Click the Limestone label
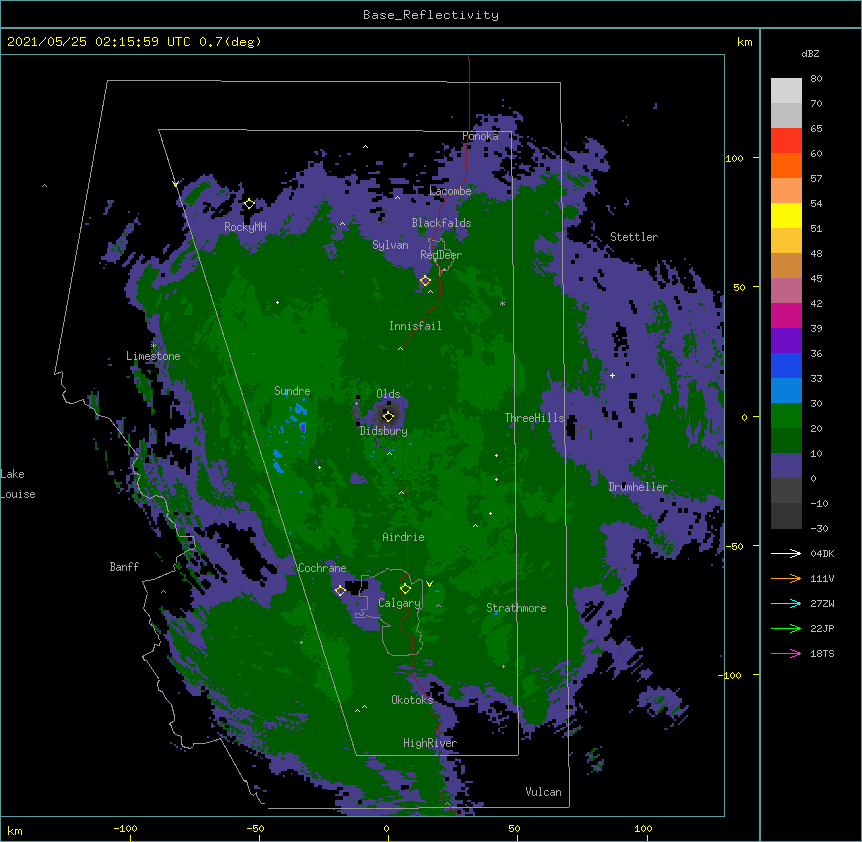The height and width of the screenshot is (842, 862). coord(153,356)
